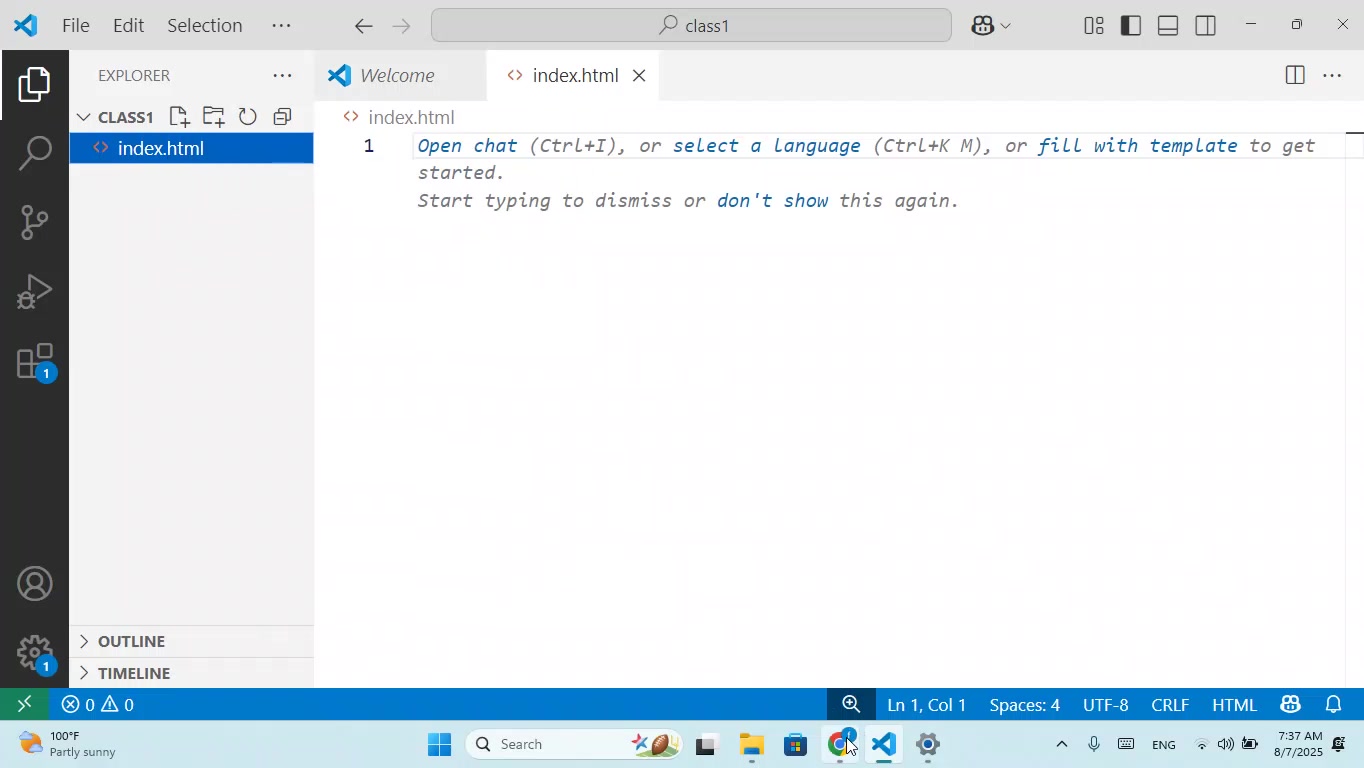Open the Source Control view
The width and height of the screenshot is (1364, 768).
tap(34, 222)
